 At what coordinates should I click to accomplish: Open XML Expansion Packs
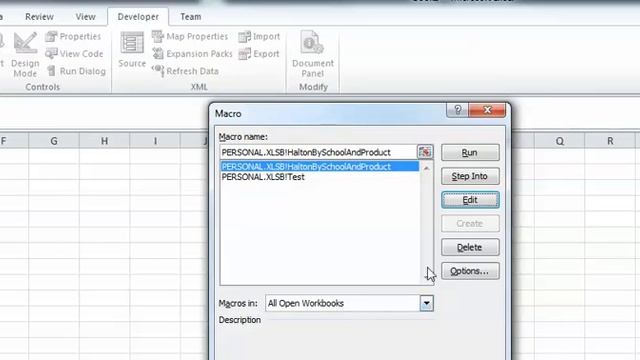point(192,53)
